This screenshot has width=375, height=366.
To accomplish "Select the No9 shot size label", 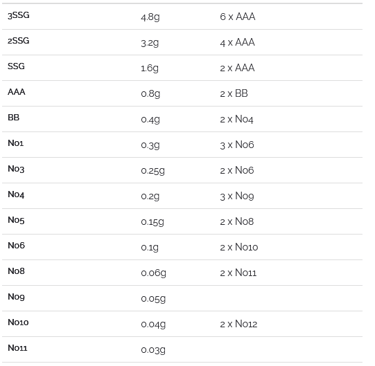I will click(x=16, y=297).
